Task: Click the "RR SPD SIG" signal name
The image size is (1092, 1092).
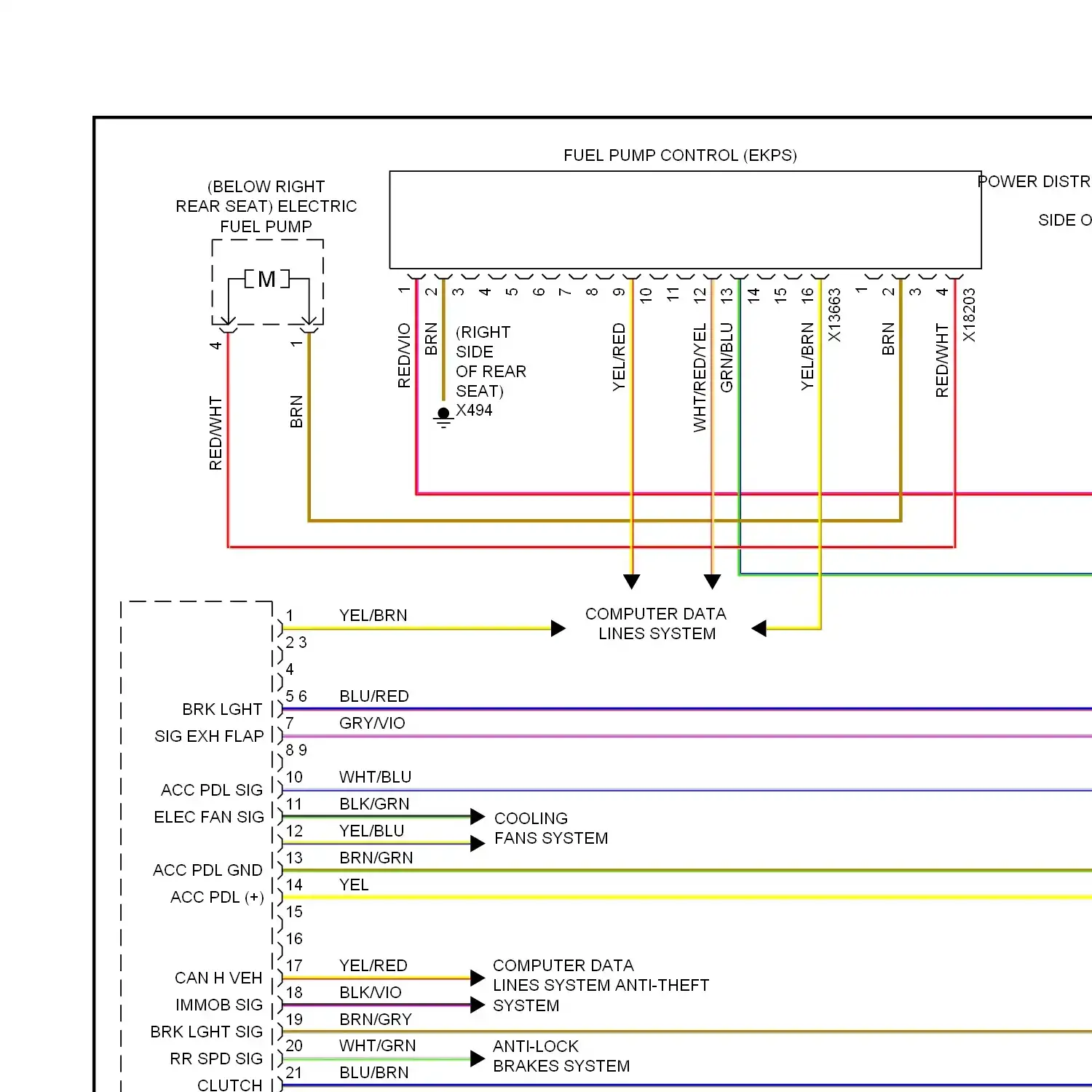Action: [x=216, y=1059]
